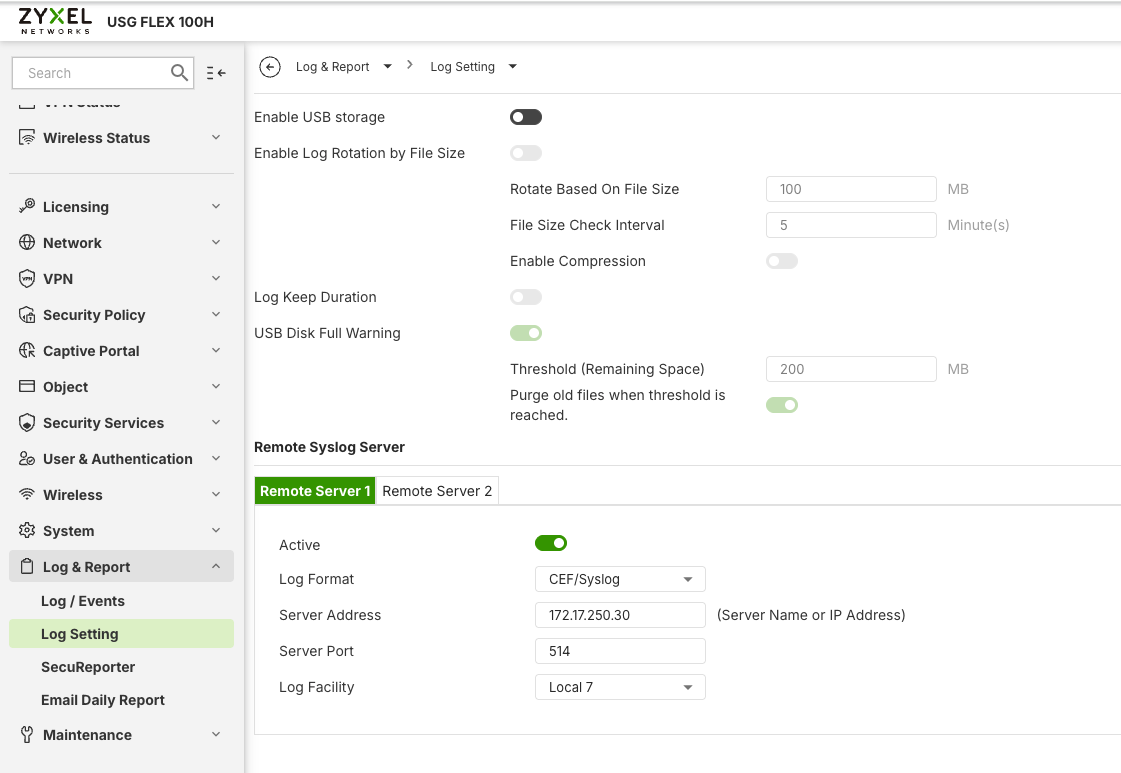Toggle Enable Log Rotation by File Size

(x=525, y=153)
